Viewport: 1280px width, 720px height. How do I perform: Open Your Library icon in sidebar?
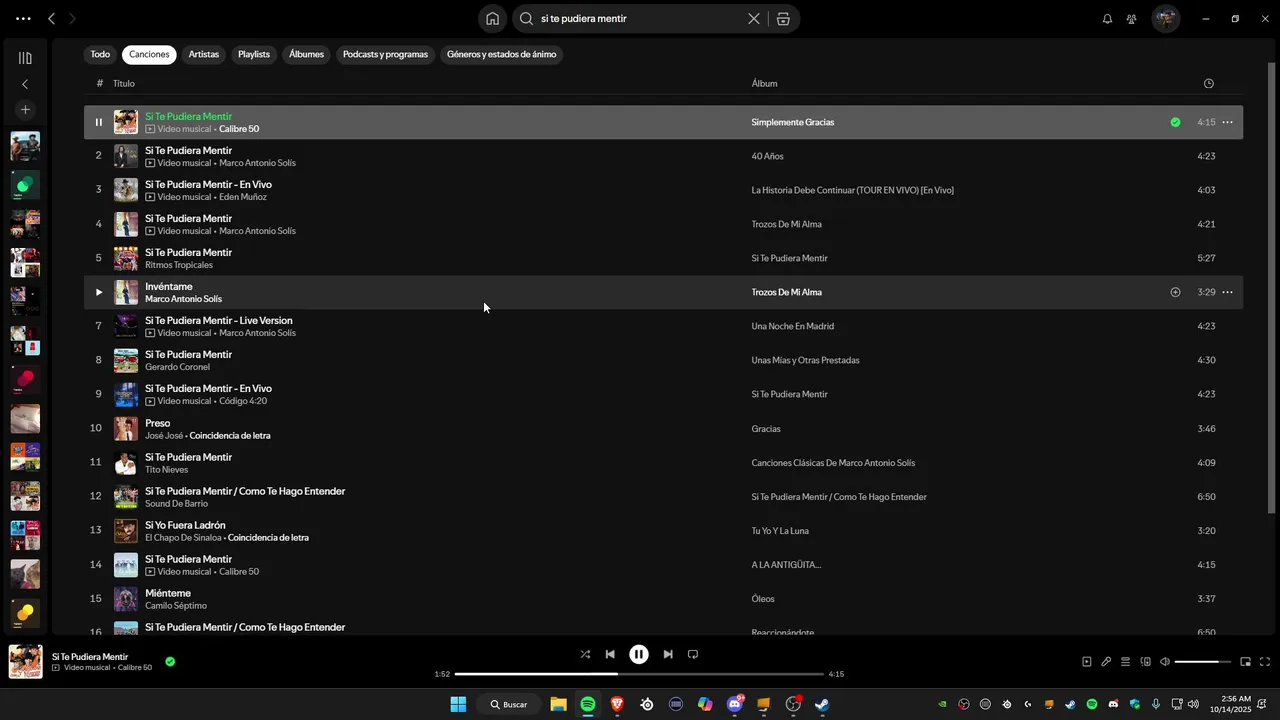[x=25, y=58]
